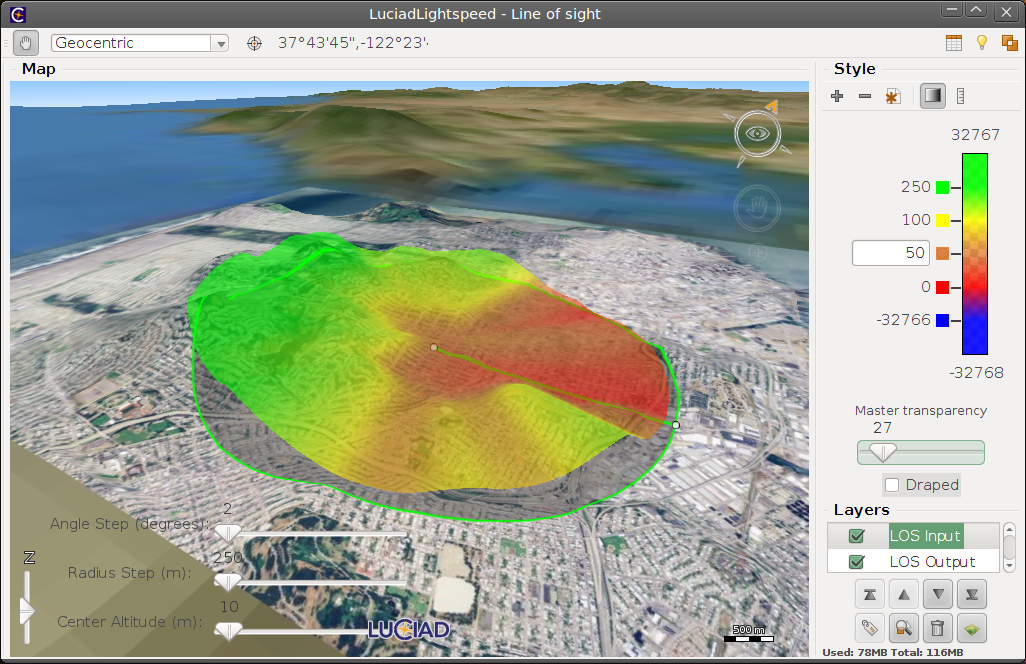Viewport: 1026px width, 664px height.
Task: Click the lightbulb lighting icon
Action: (x=982, y=43)
